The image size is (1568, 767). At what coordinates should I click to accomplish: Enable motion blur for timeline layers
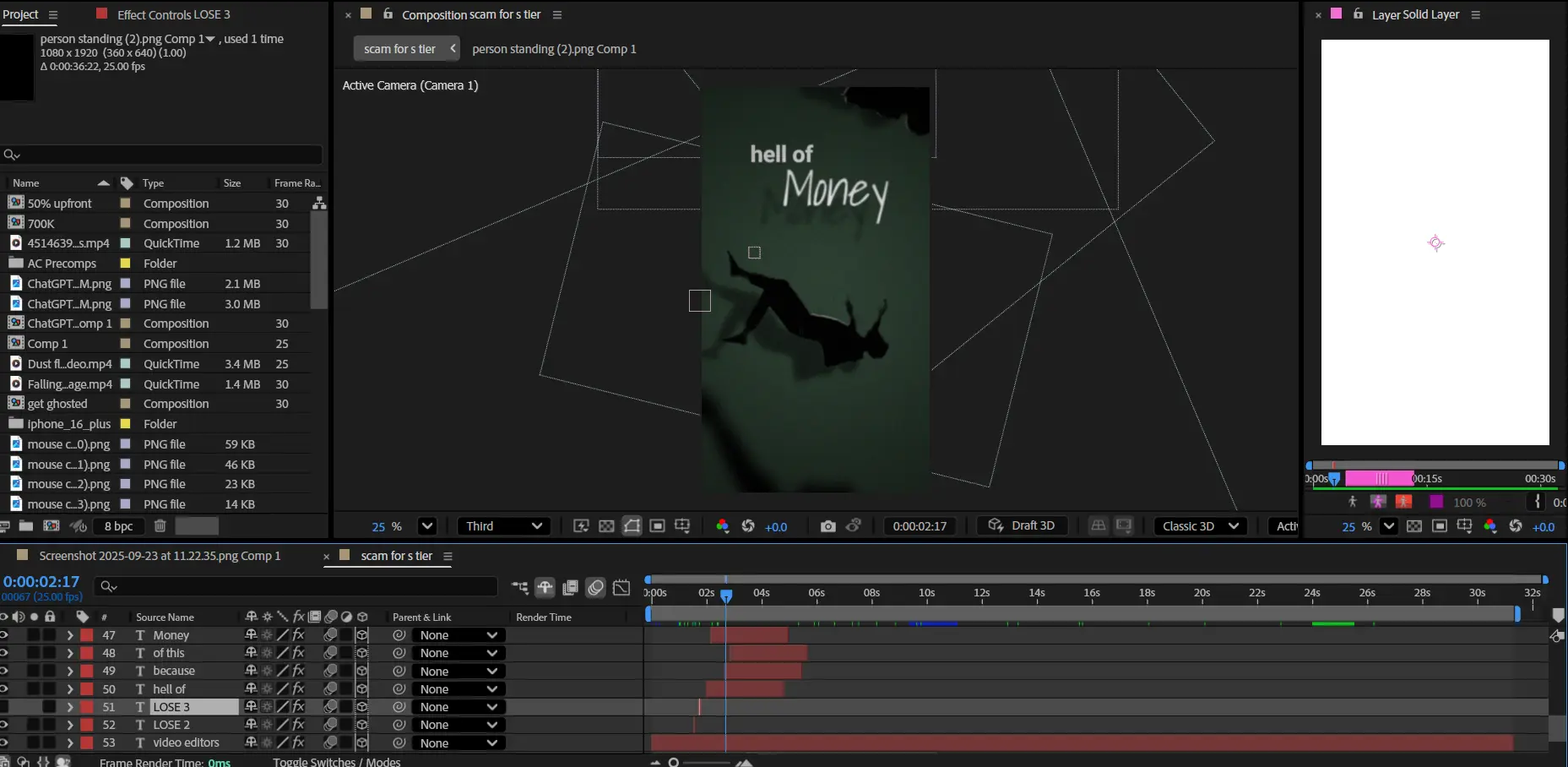(x=595, y=588)
